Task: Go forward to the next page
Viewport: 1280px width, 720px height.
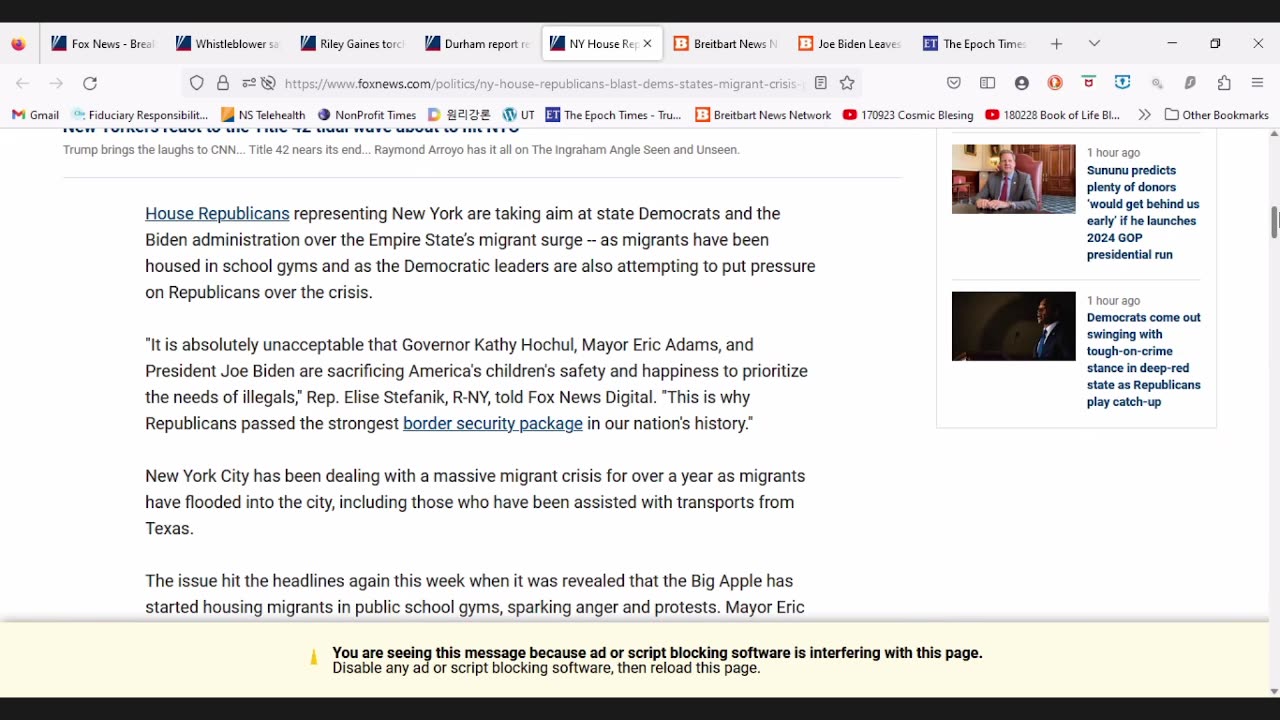Action: pyautogui.click(x=56, y=84)
